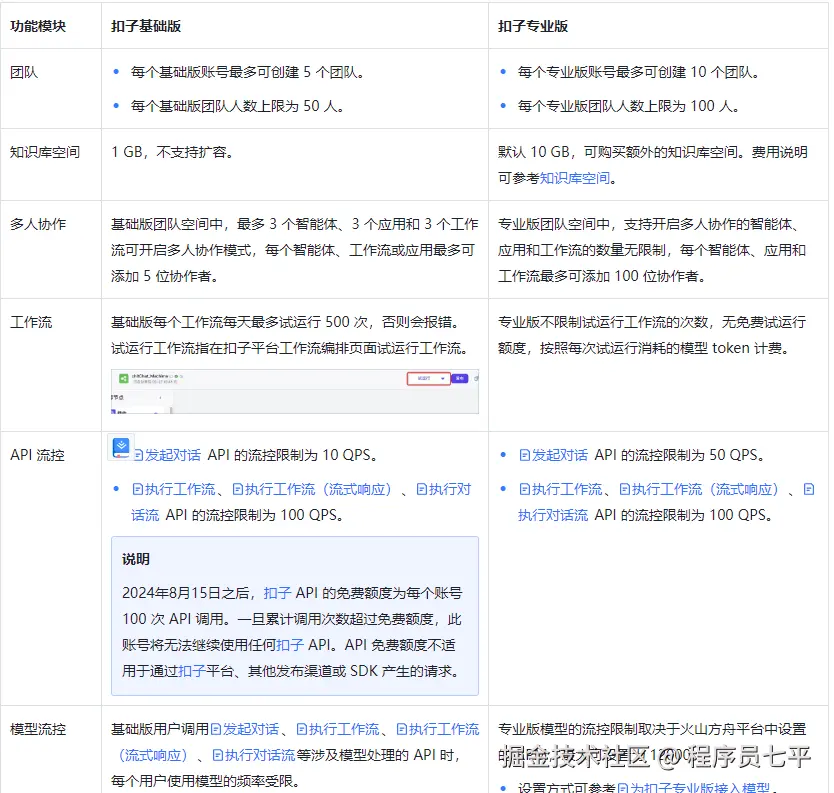Select the 团队 row label
This screenshot has height=793, width=834.
coord(24,72)
